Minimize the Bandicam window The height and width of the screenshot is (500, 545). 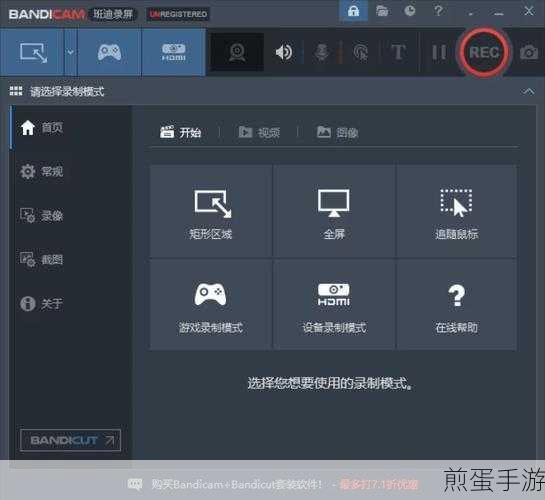click(x=499, y=14)
